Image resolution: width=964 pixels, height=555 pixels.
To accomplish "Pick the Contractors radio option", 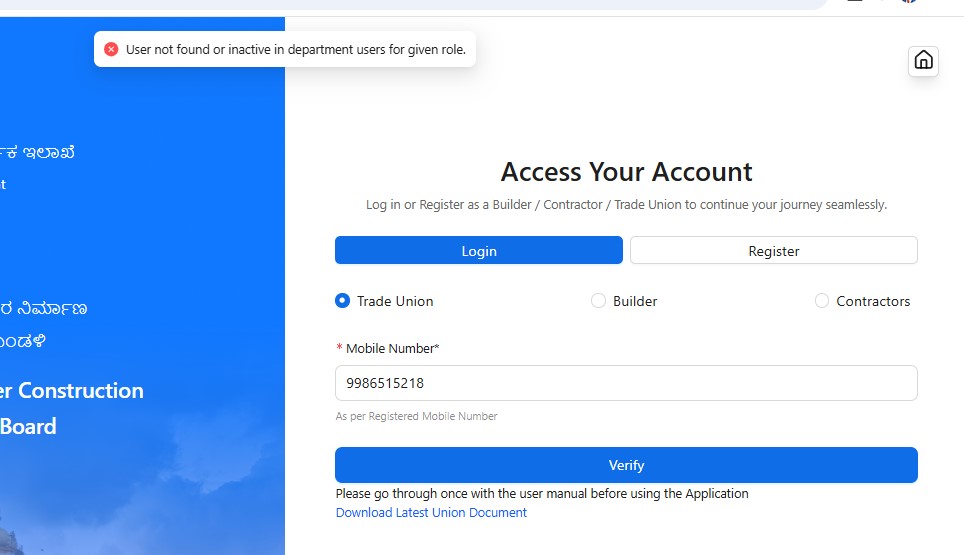I will (x=821, y=301).
